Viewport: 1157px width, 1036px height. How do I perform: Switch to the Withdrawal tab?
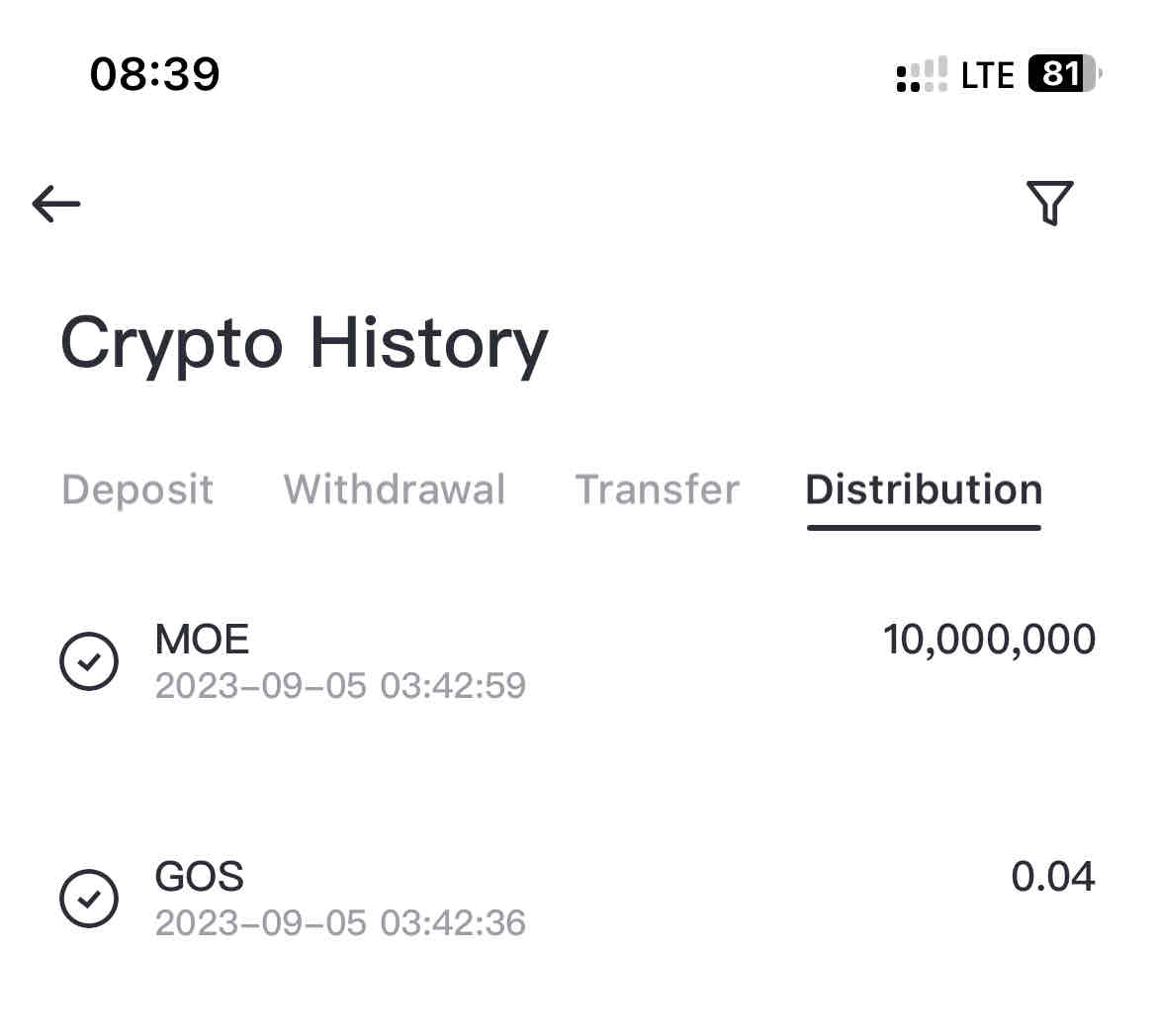tap(395, 489)
